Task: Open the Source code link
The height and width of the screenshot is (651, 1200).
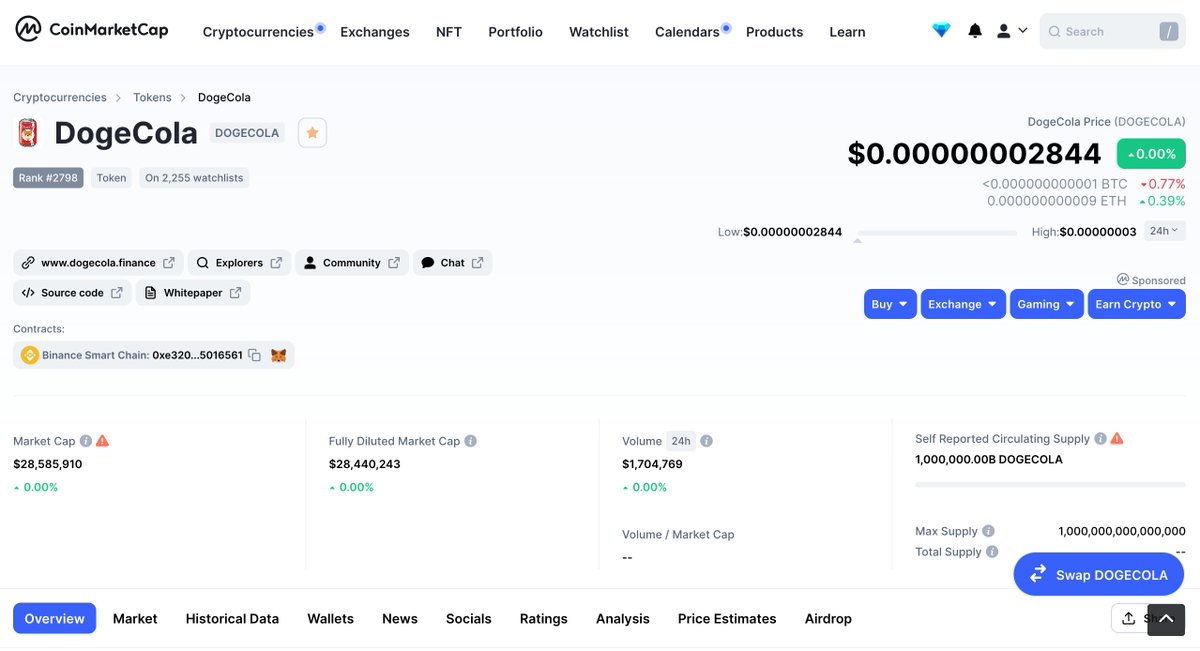Action: (72, 293)
